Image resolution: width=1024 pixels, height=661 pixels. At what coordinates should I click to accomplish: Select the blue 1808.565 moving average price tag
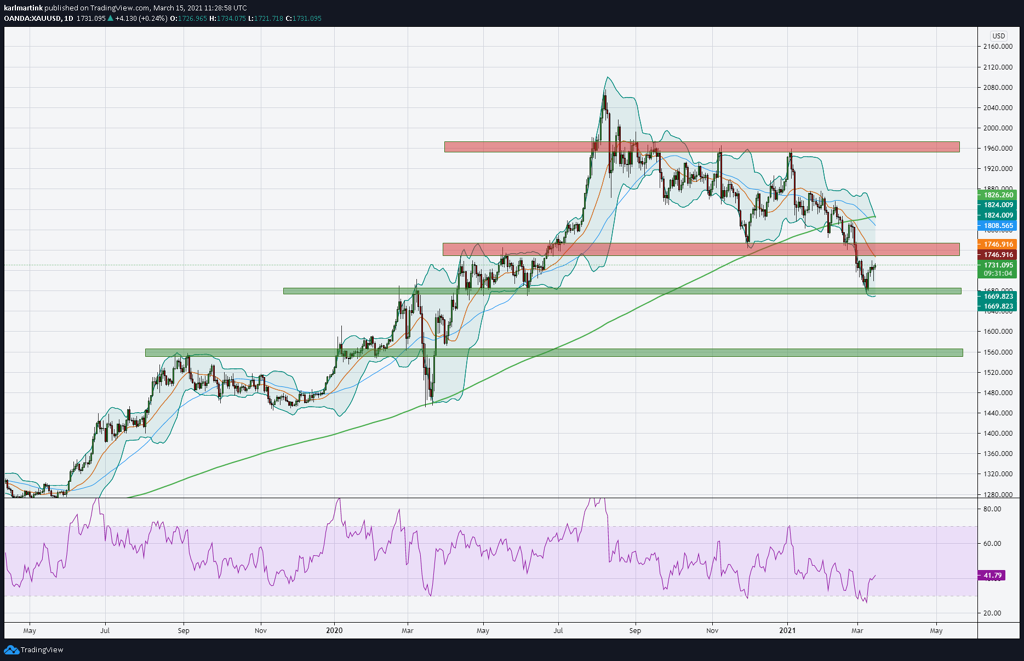[x=997, y=226]
